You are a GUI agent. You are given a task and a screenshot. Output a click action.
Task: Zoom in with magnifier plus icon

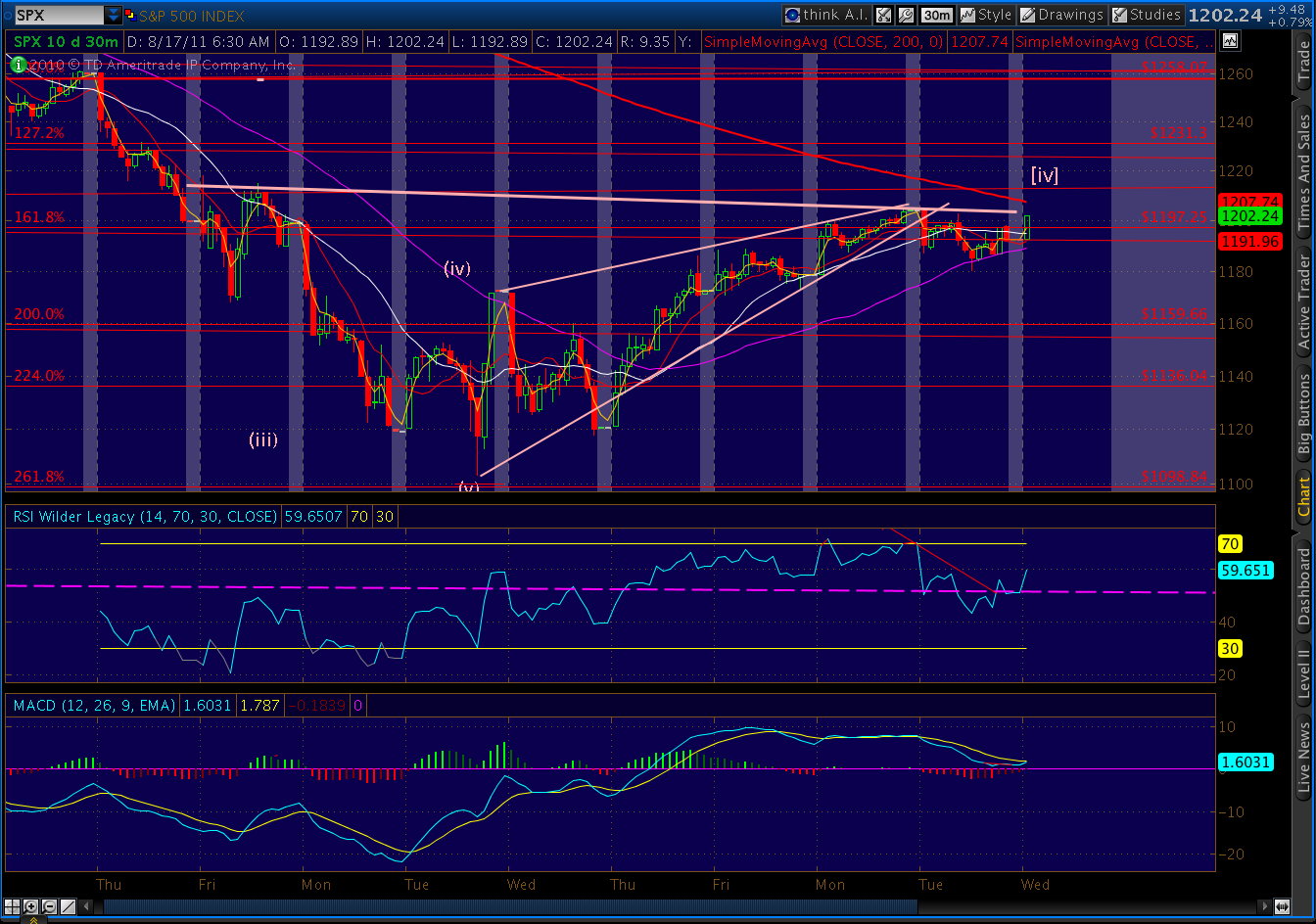tap(30, 906)
